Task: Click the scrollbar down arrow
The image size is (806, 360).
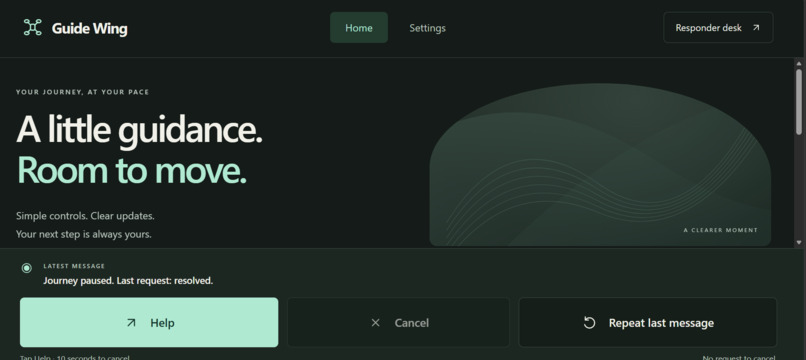Action: coord(799,242)
